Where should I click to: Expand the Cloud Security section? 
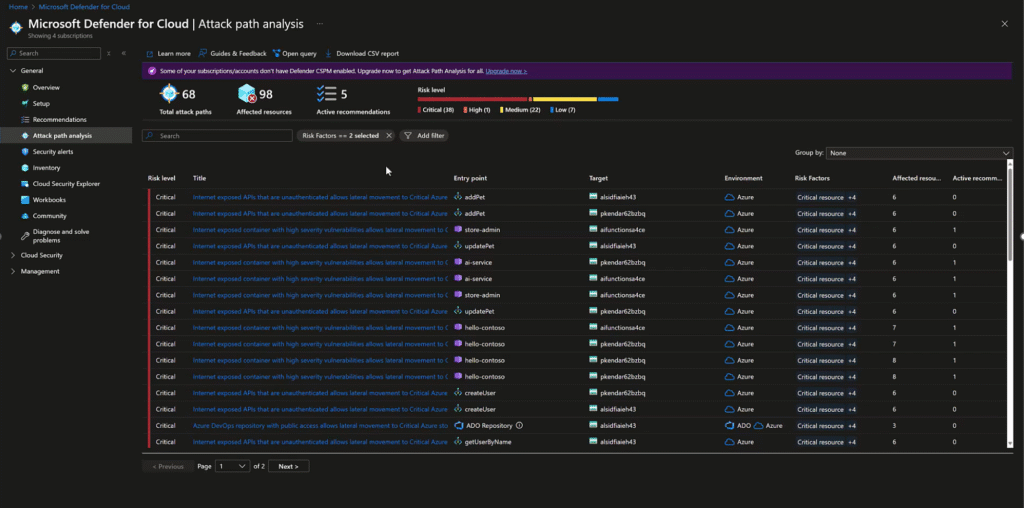[x=12, y=255]
